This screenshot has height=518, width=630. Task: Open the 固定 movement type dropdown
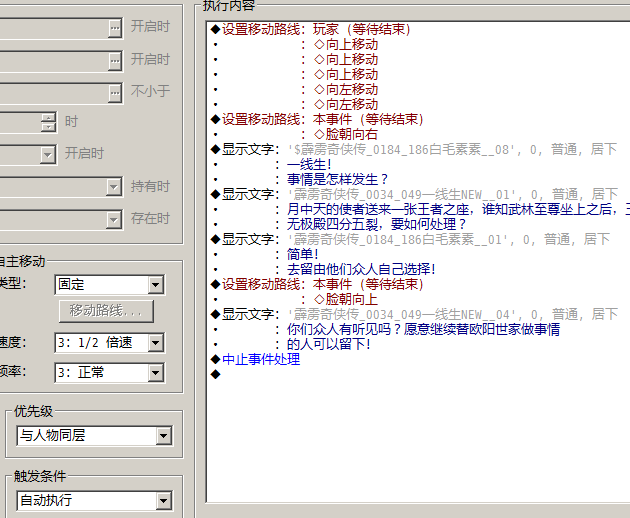point(155,285)
